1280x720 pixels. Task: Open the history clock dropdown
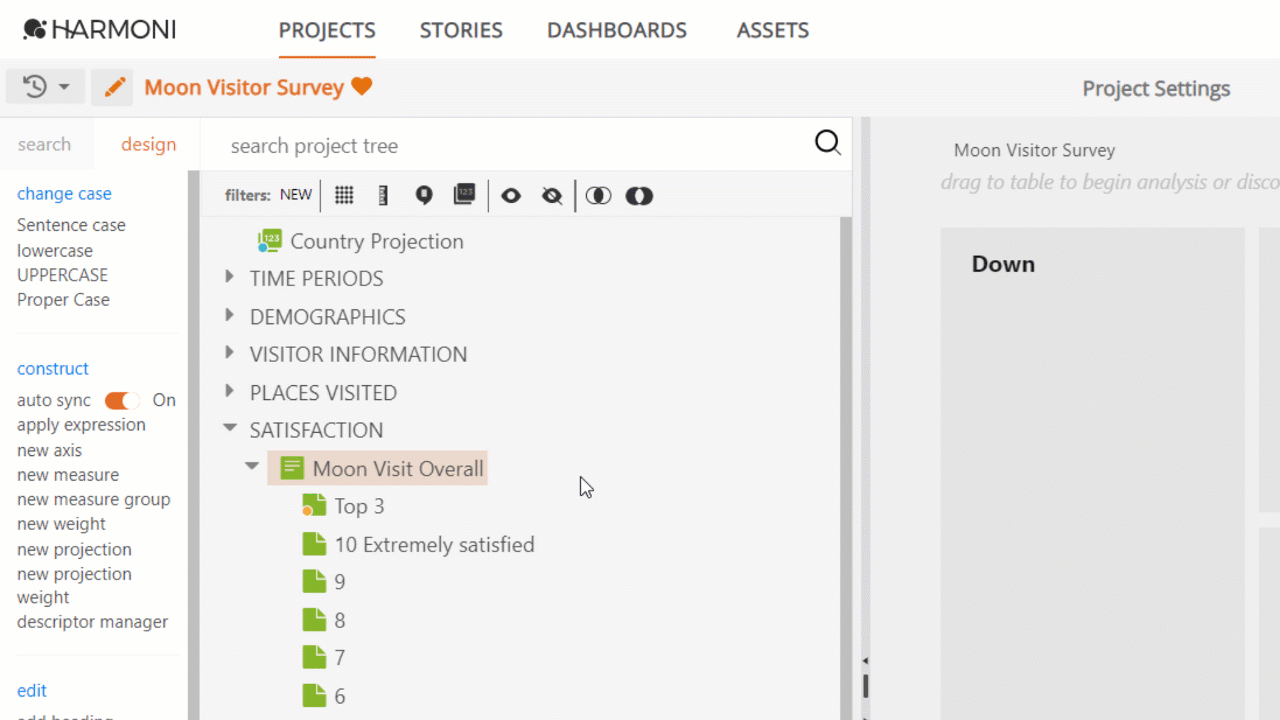pos(45,87)
